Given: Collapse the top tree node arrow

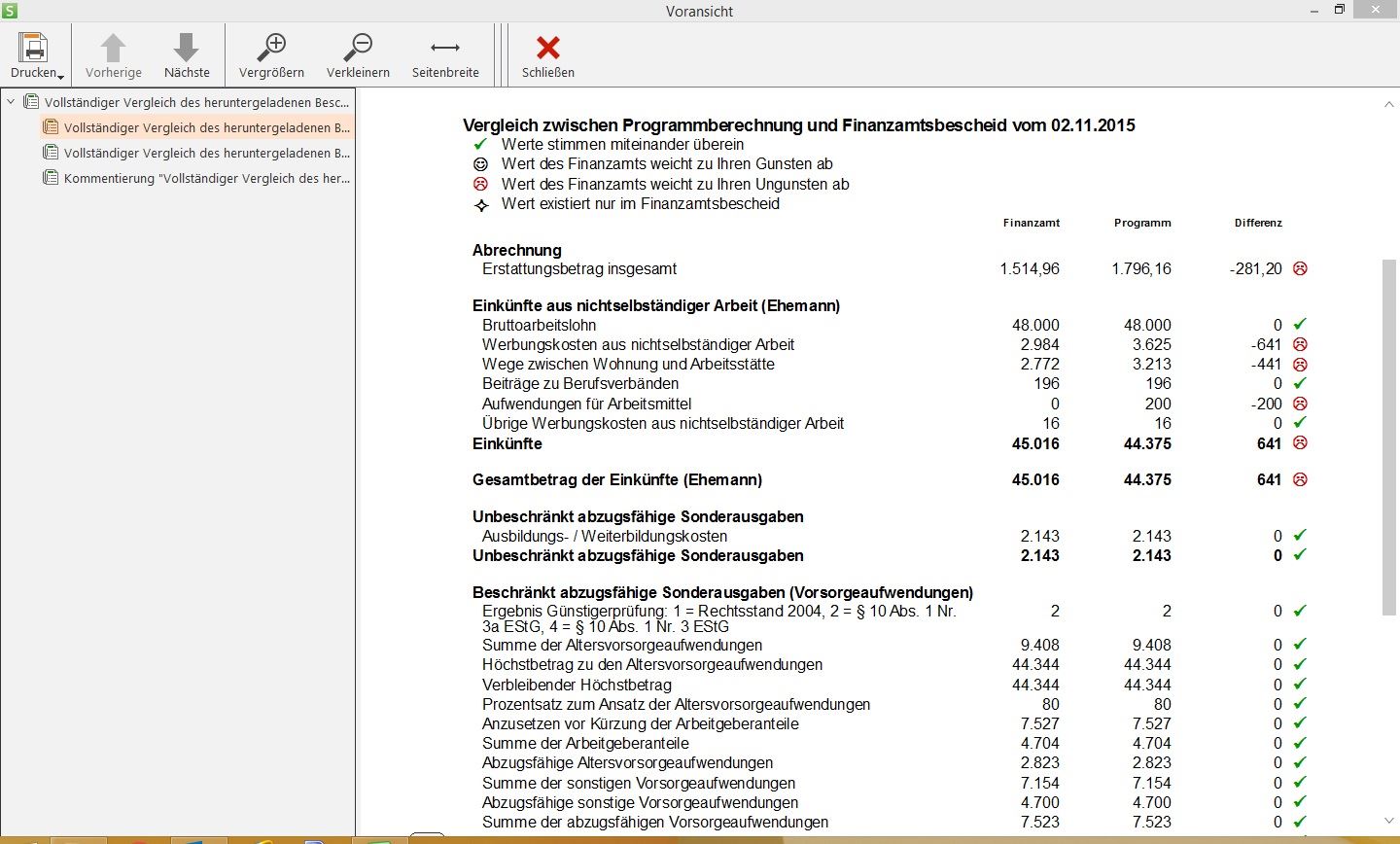Looking at the screenshot, I should [x=11, y=101].
